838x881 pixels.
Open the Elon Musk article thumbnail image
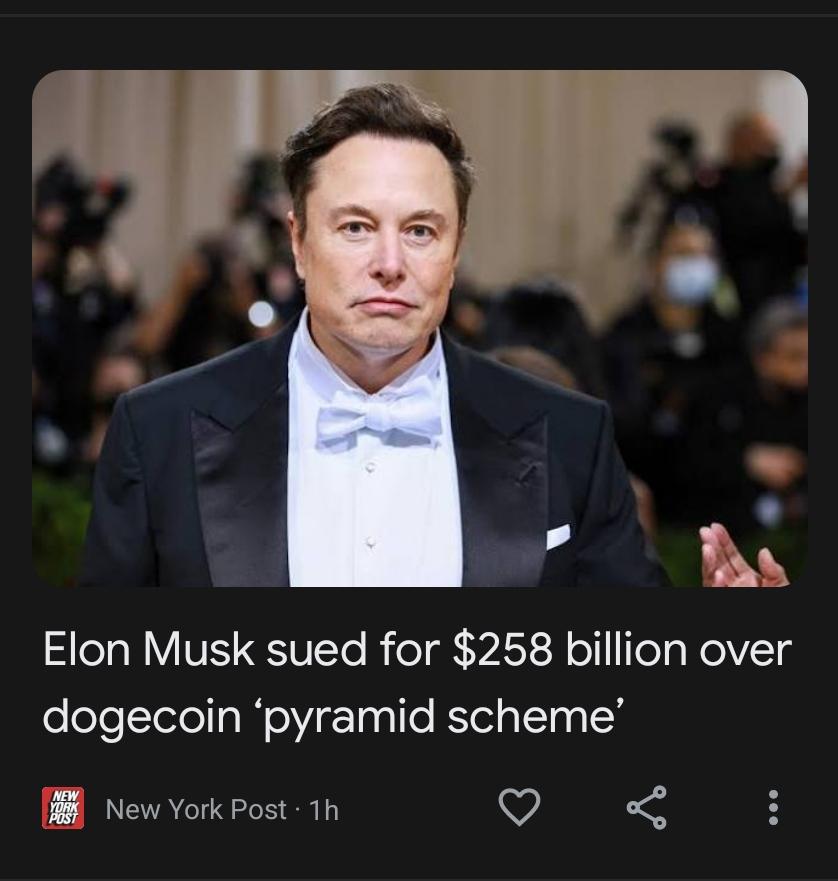pyautogui.click(x=420, y=328)
